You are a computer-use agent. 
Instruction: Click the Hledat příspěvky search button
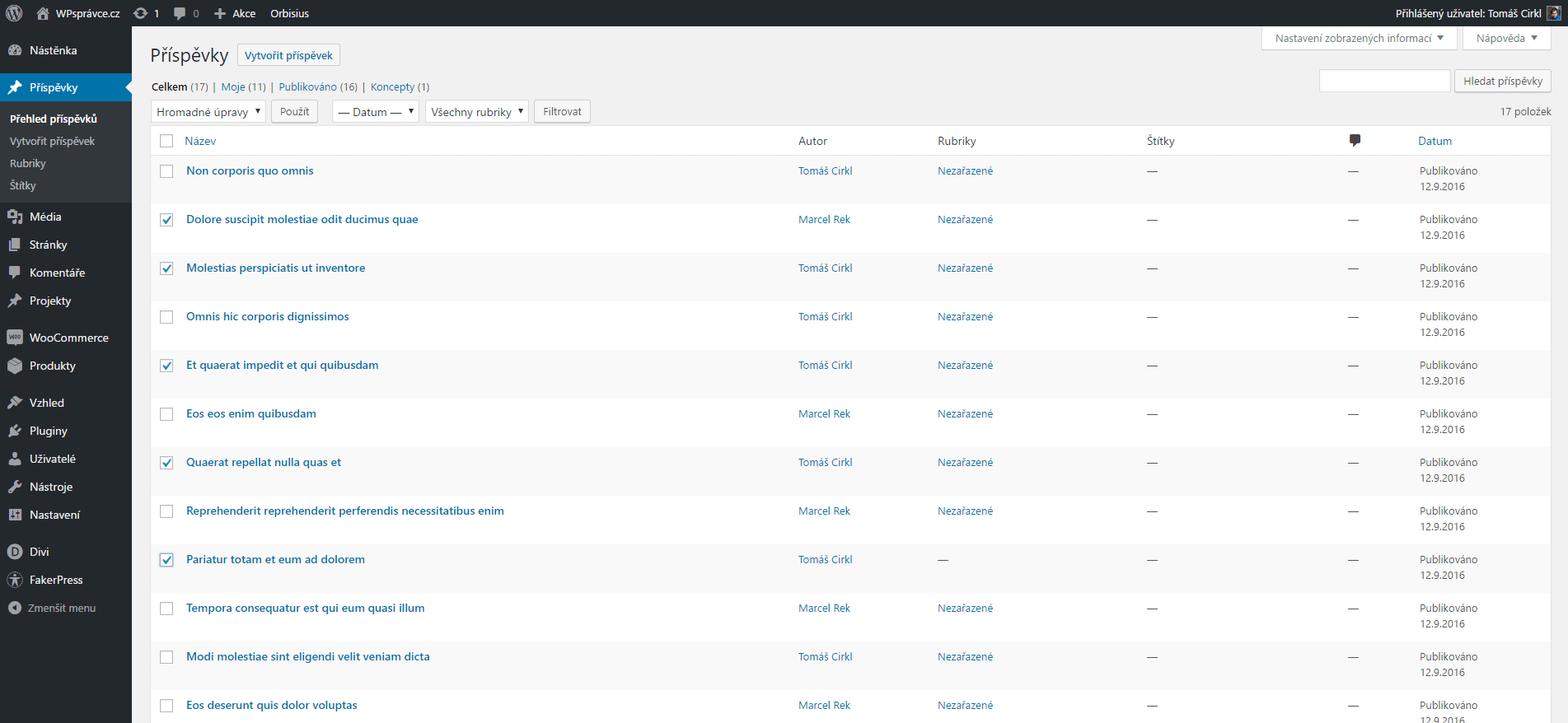(x=1503, y=81)
